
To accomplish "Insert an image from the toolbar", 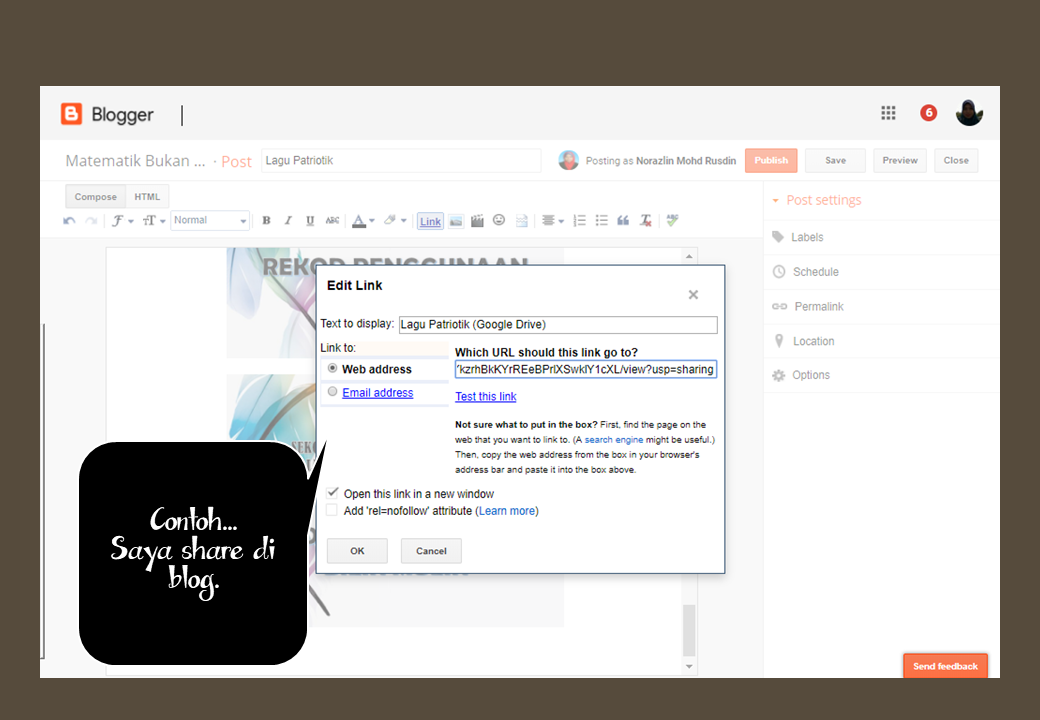I will [x=456, y=221].
